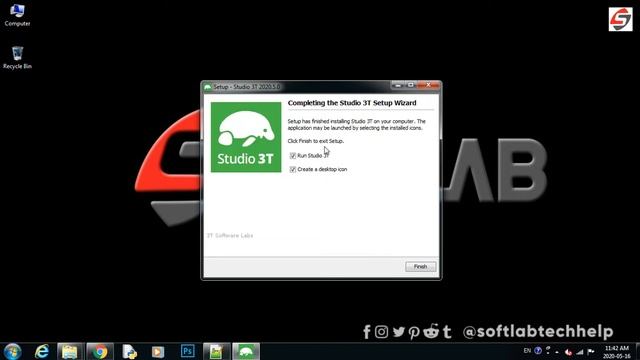Open Google Chrome from the taskbar
This screenshot has width=640, height=360.
99,351
